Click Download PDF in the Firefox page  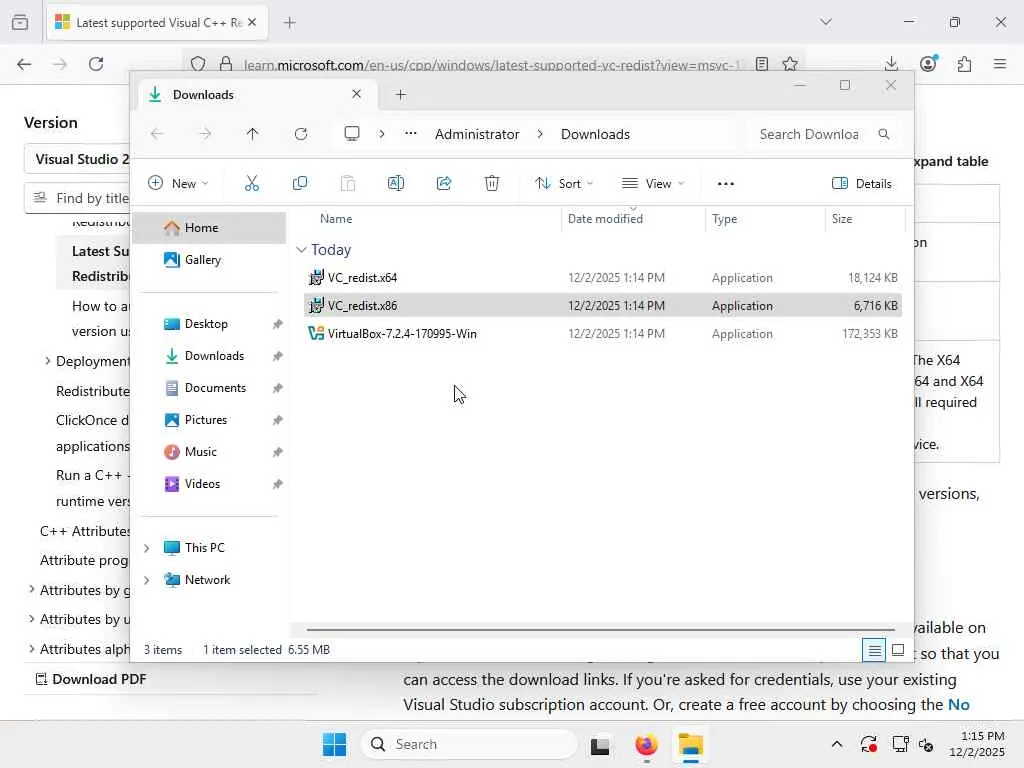(x=91, y=679)
